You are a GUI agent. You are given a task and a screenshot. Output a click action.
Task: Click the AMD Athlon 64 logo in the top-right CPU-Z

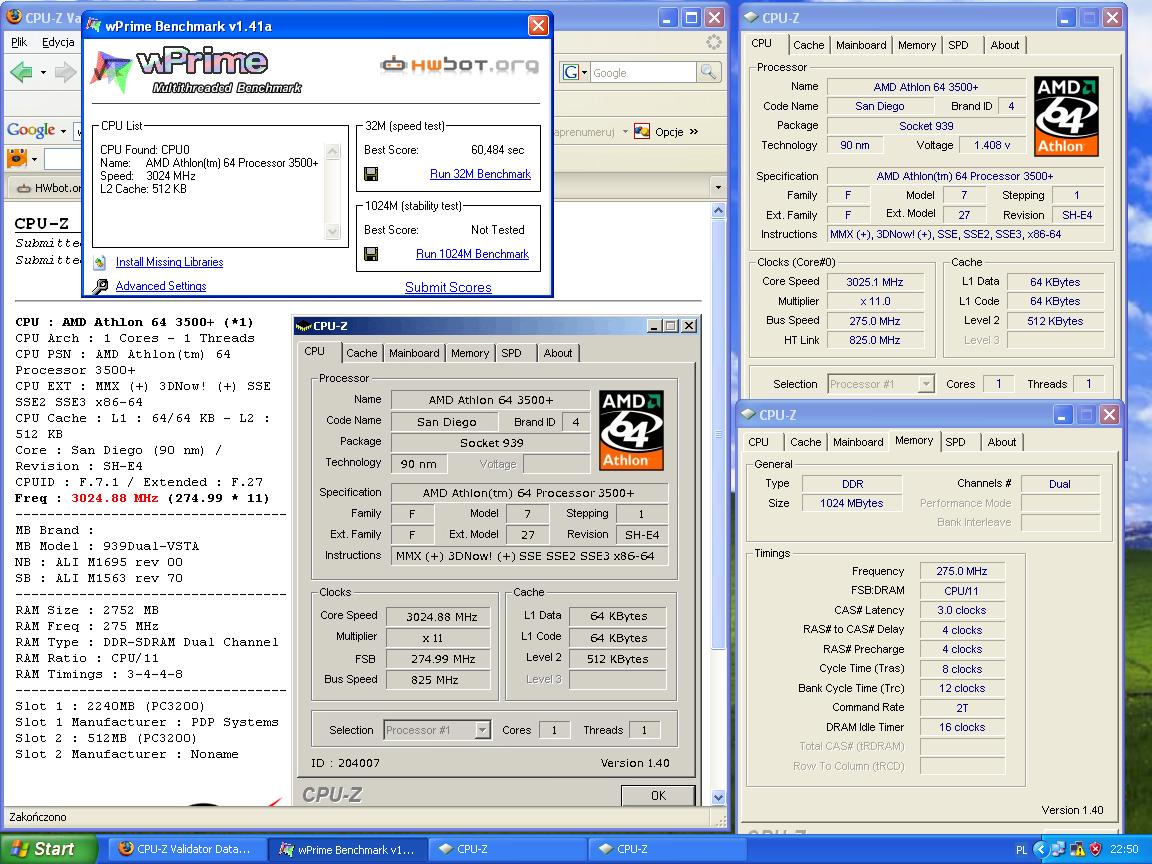[1066, 116]
